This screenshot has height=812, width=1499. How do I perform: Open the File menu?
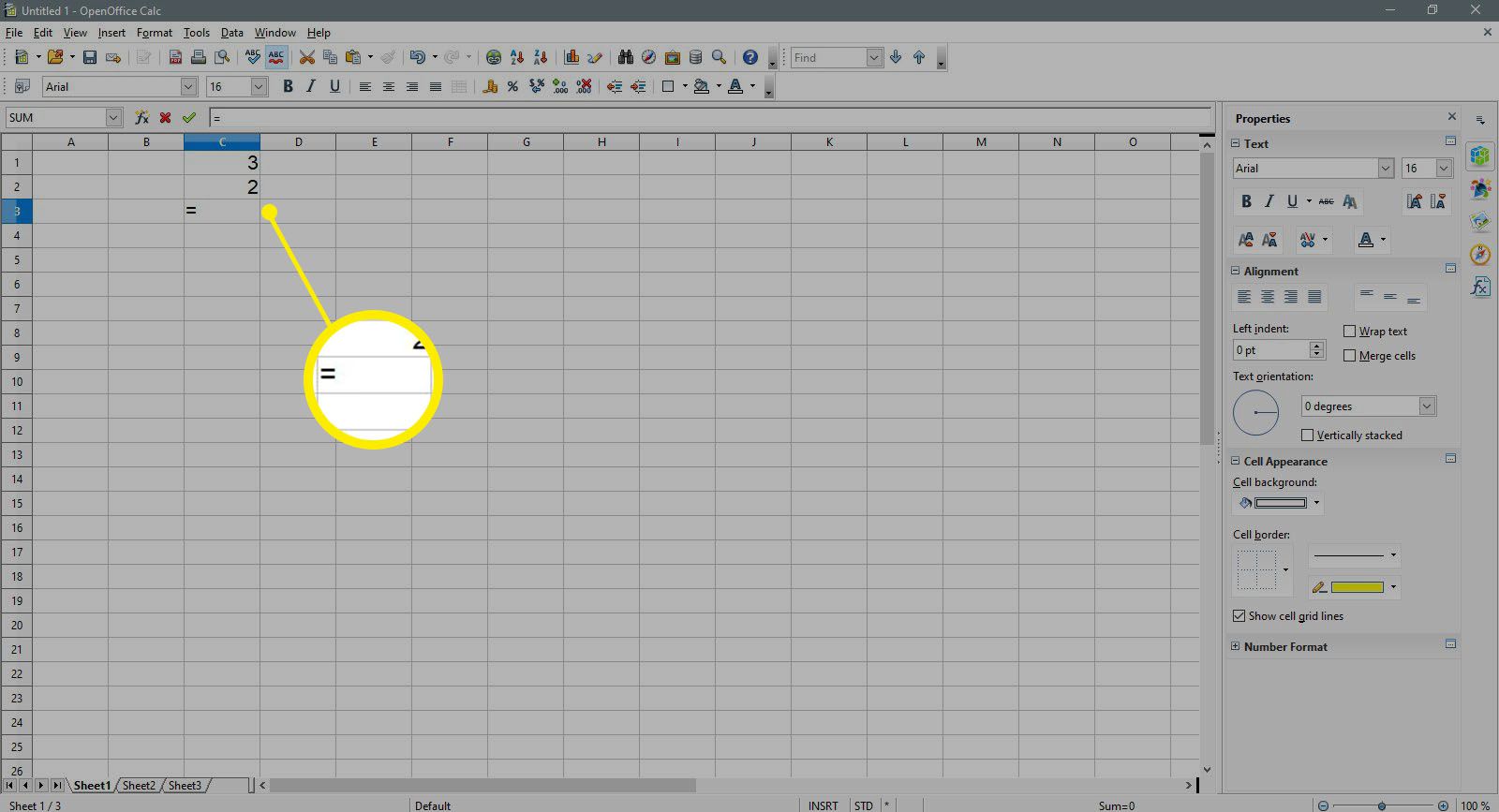[x=13, y=33]
